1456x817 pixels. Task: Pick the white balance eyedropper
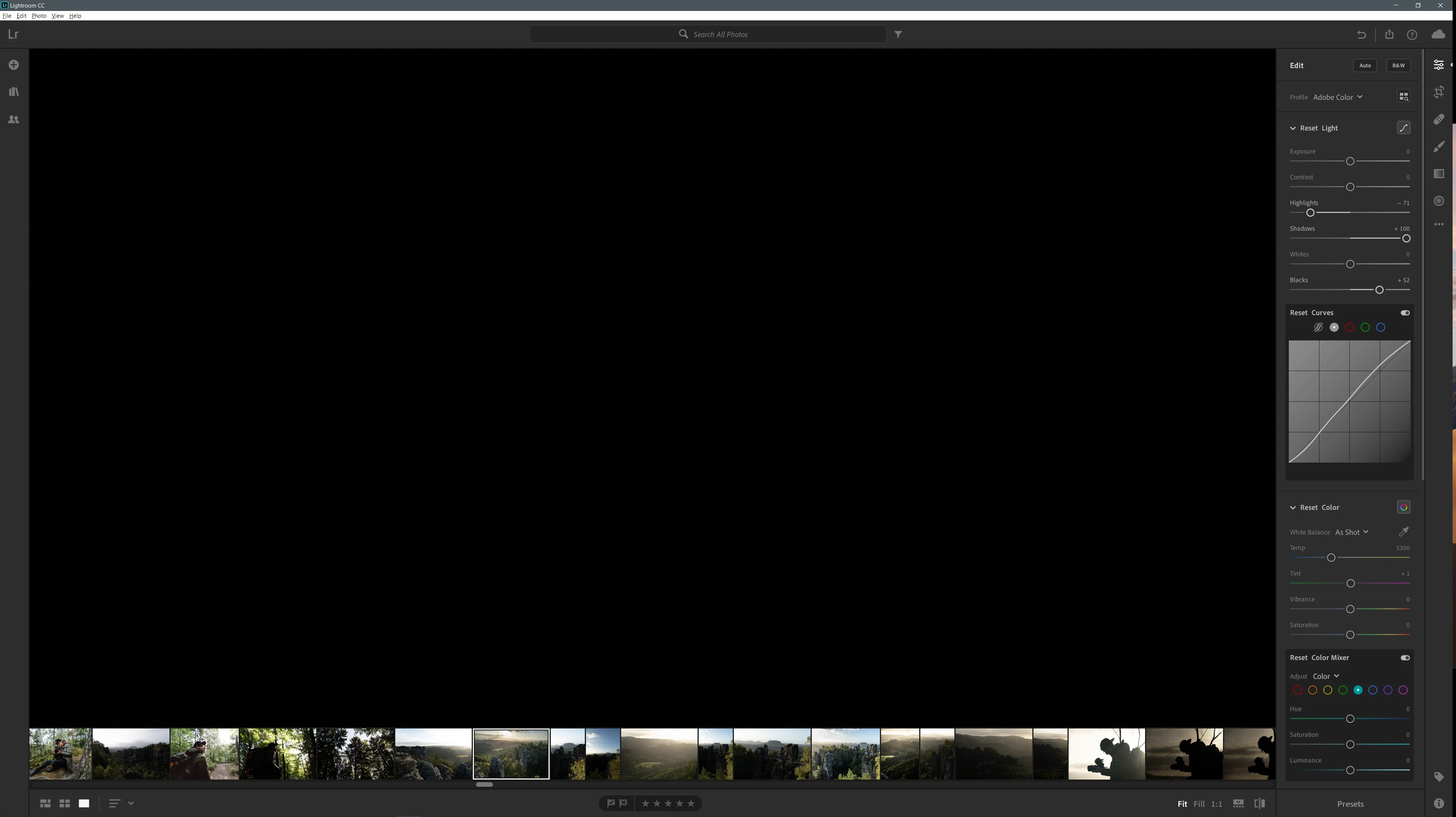point(1403,532)
